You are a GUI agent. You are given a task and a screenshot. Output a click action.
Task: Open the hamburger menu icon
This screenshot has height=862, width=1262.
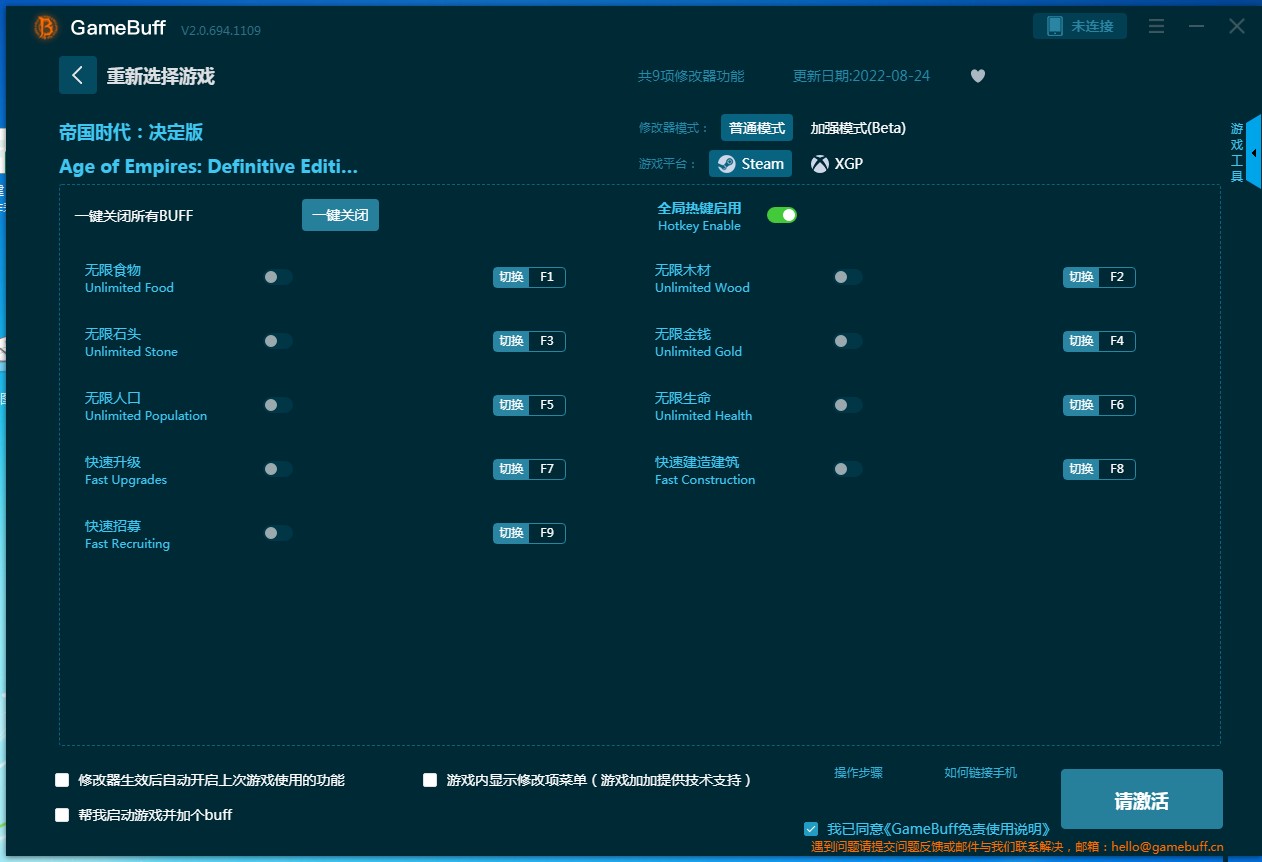[1156, 27]
